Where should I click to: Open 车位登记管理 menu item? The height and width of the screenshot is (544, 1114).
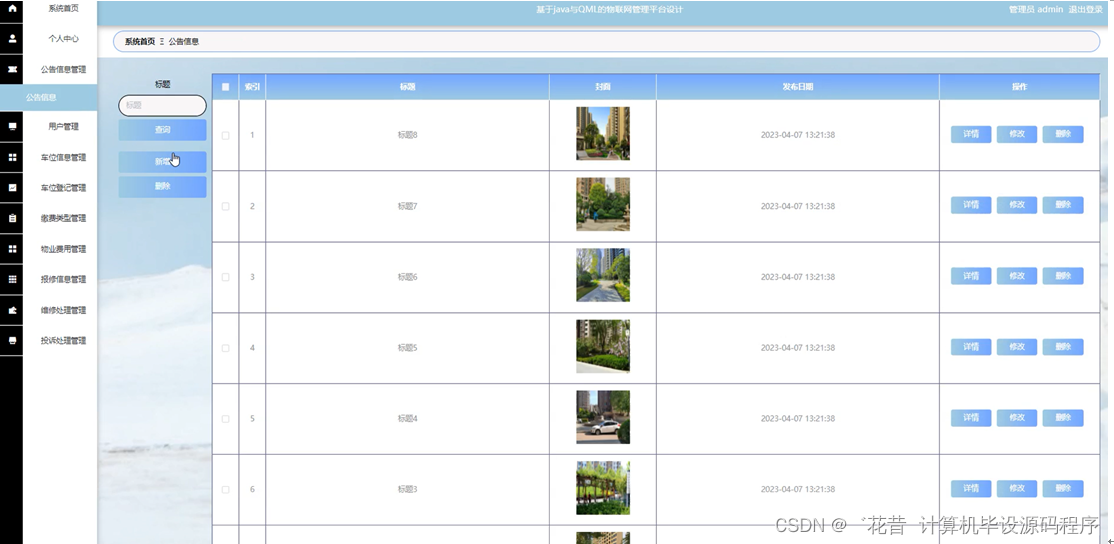[63, 187]
